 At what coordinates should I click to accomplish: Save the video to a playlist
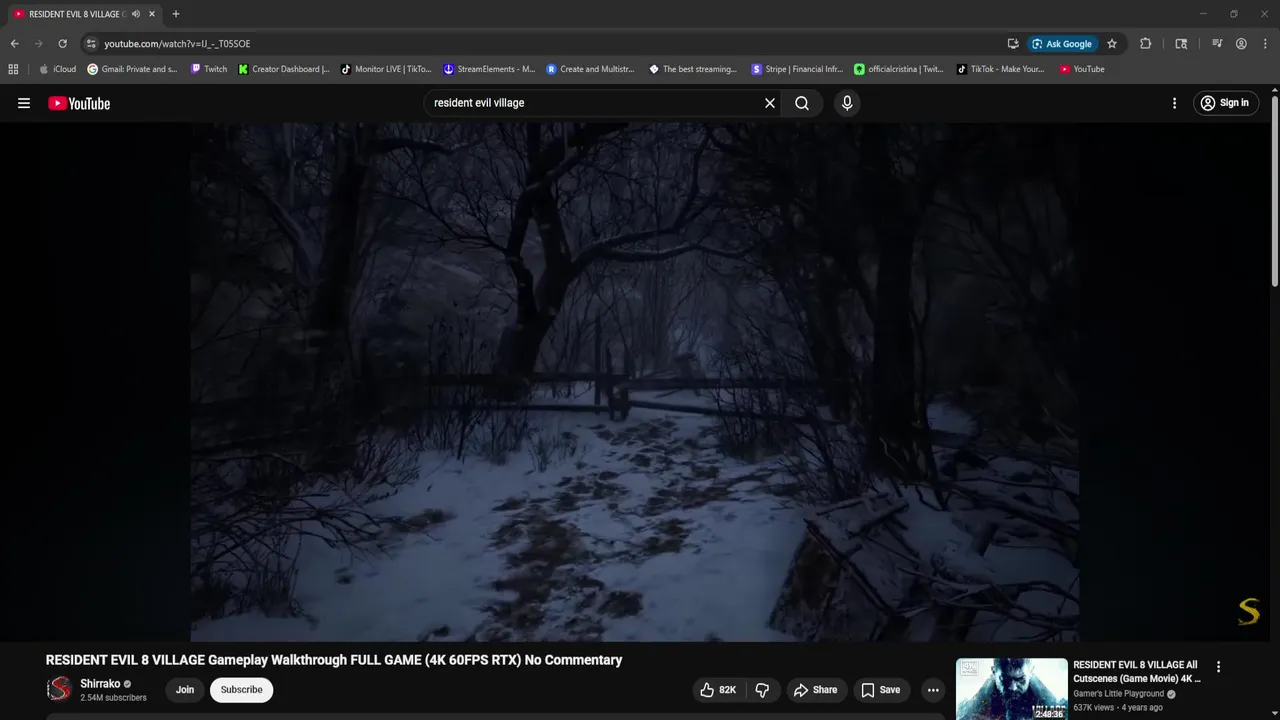tap(880, 690)
